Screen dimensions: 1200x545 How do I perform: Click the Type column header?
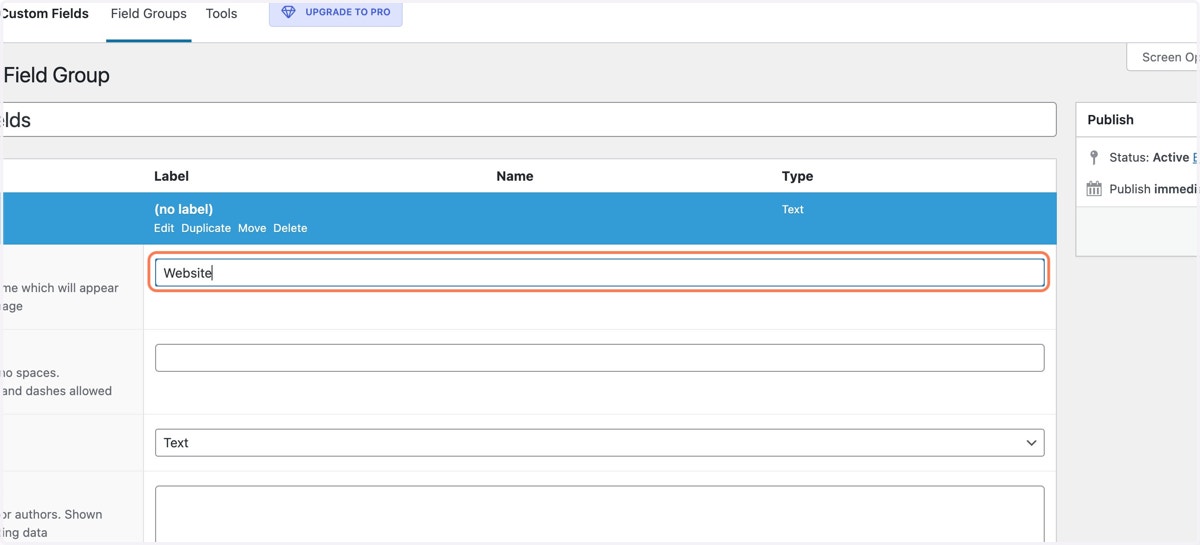tap(797, 176)
